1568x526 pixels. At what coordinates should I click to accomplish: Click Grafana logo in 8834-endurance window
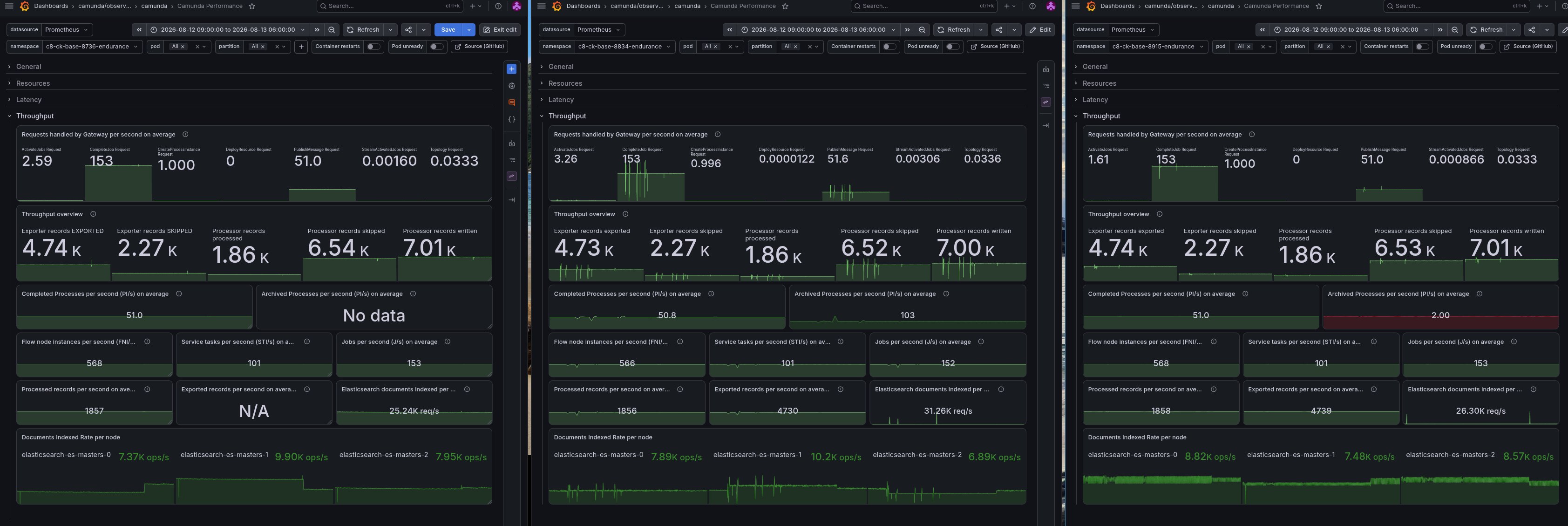click(557, 6)
